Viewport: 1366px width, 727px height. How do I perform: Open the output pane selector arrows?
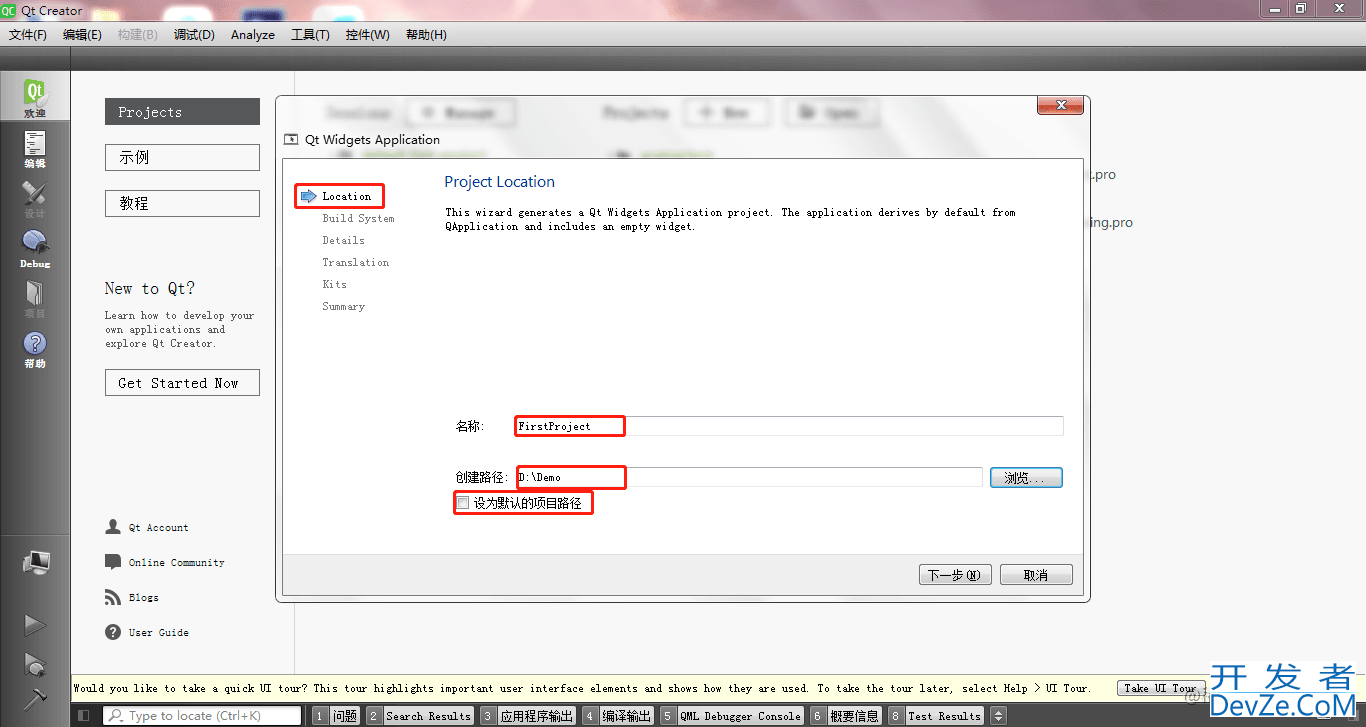(997, 716)
